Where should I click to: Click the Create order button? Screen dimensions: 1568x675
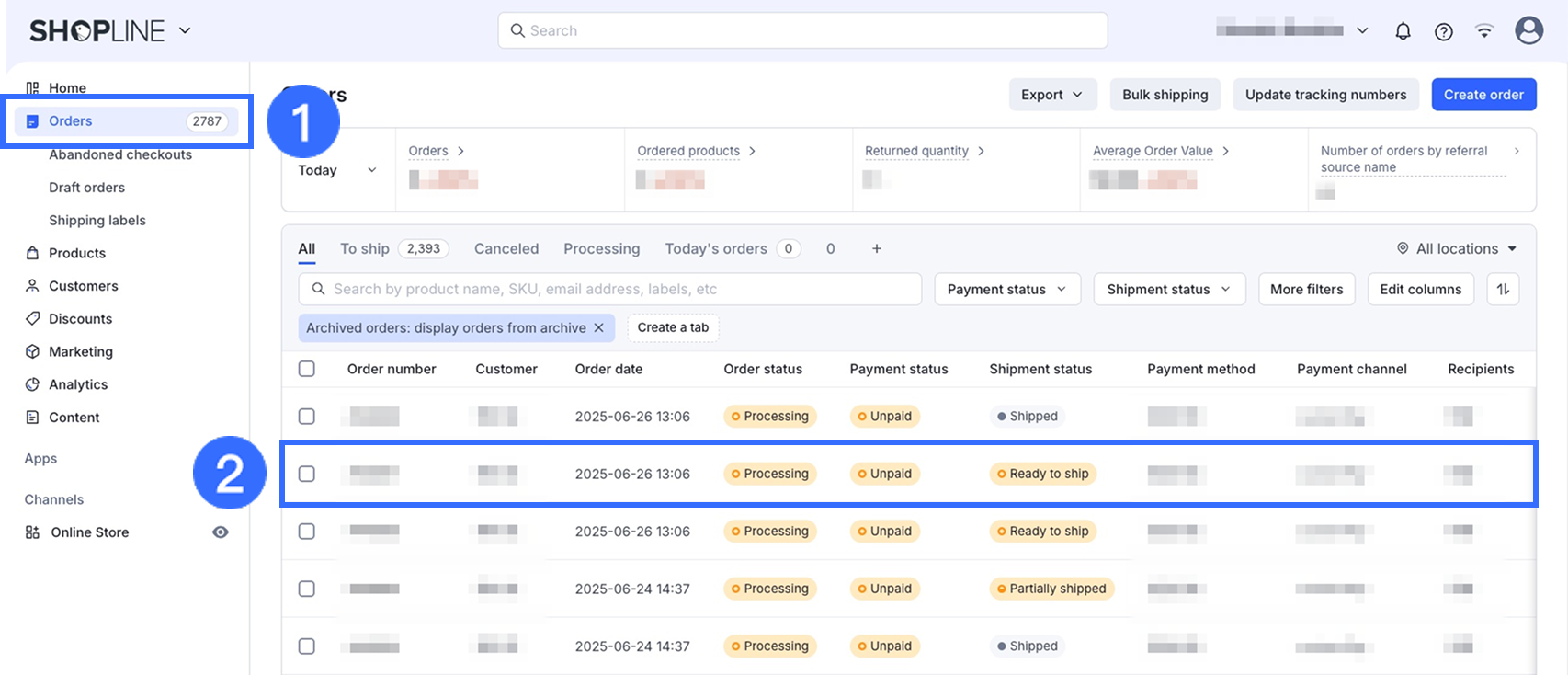coord(1483,95)
